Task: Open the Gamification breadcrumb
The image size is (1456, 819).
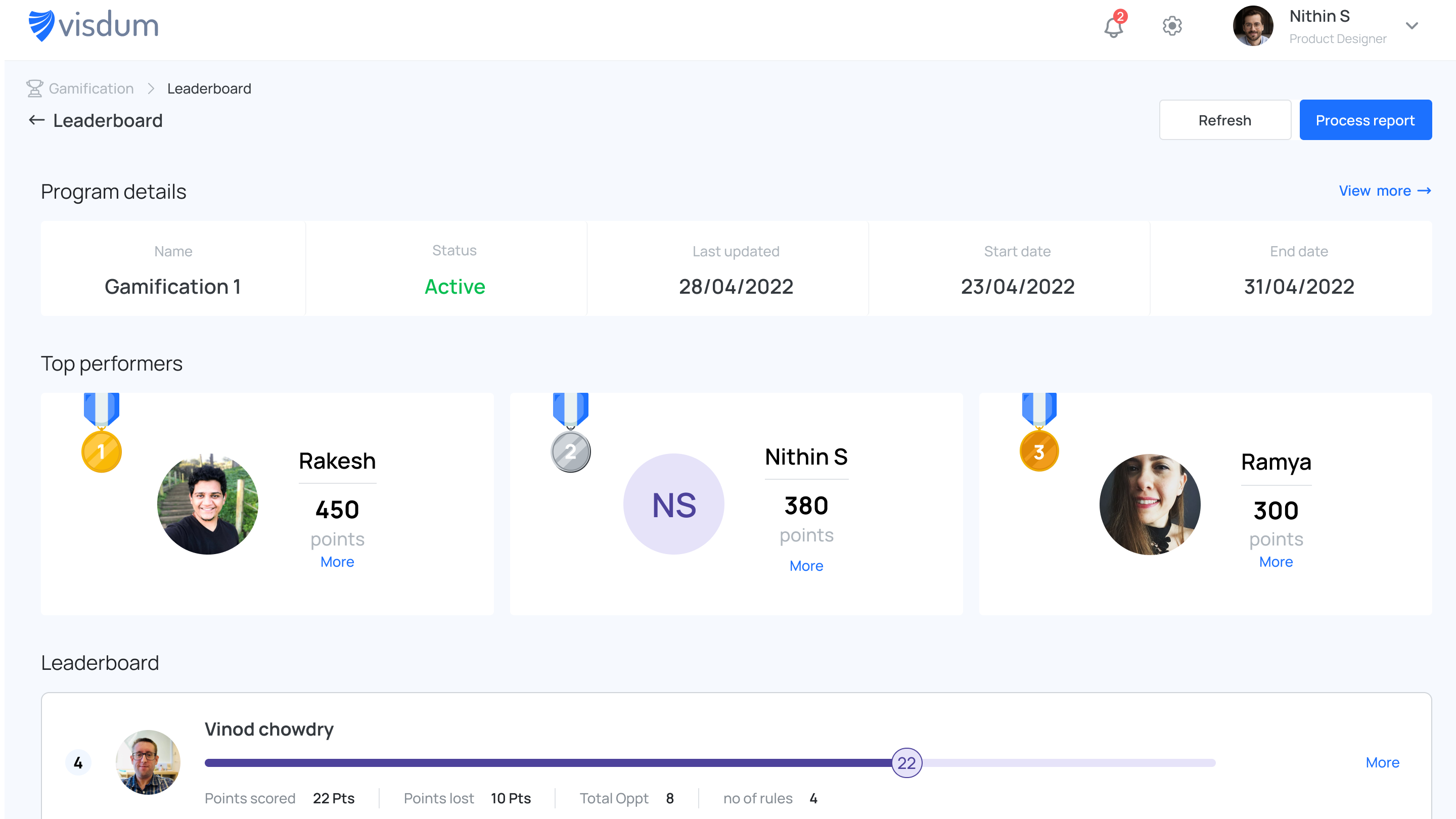Action: pos(91,89)
